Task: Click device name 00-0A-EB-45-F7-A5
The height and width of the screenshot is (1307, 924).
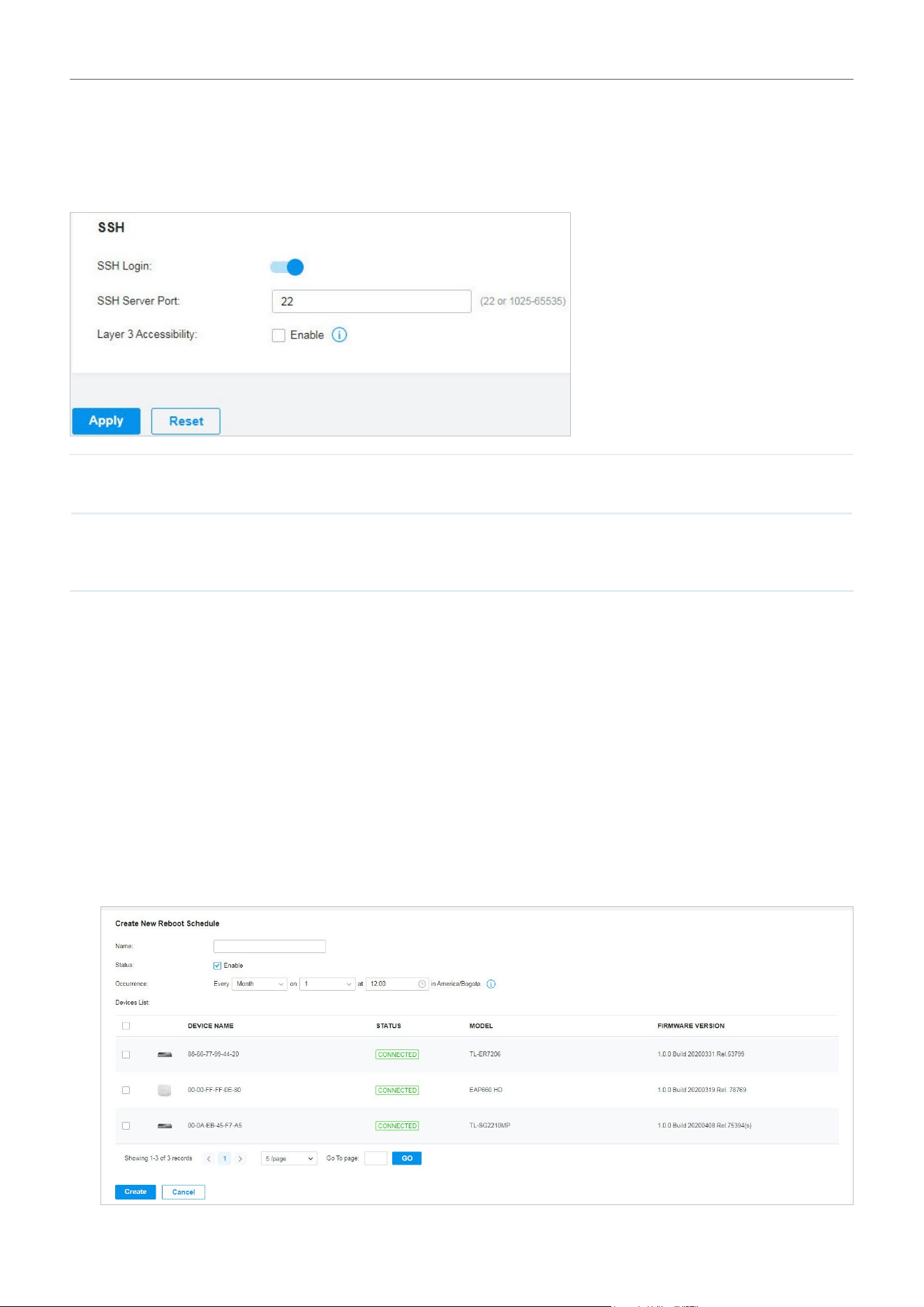Action: tap(215, 1125)
